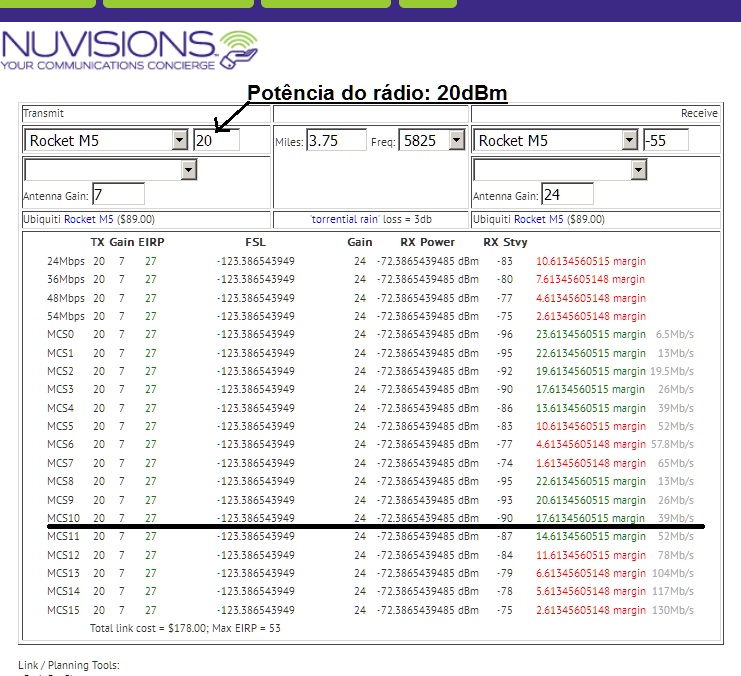Open the receive radio dropdown showing Rocket M5
741x676 pixels.
(555, 140)
